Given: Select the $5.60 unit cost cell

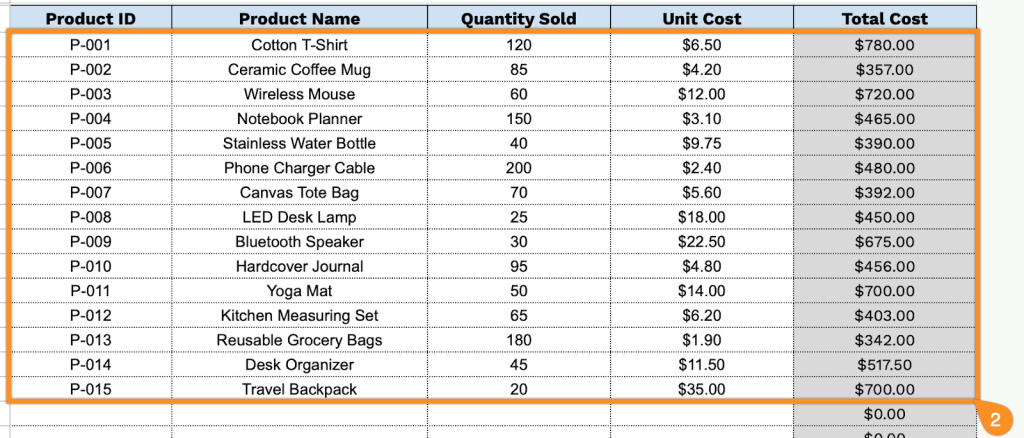Looking at the screenshot, I should coord(701,193).
